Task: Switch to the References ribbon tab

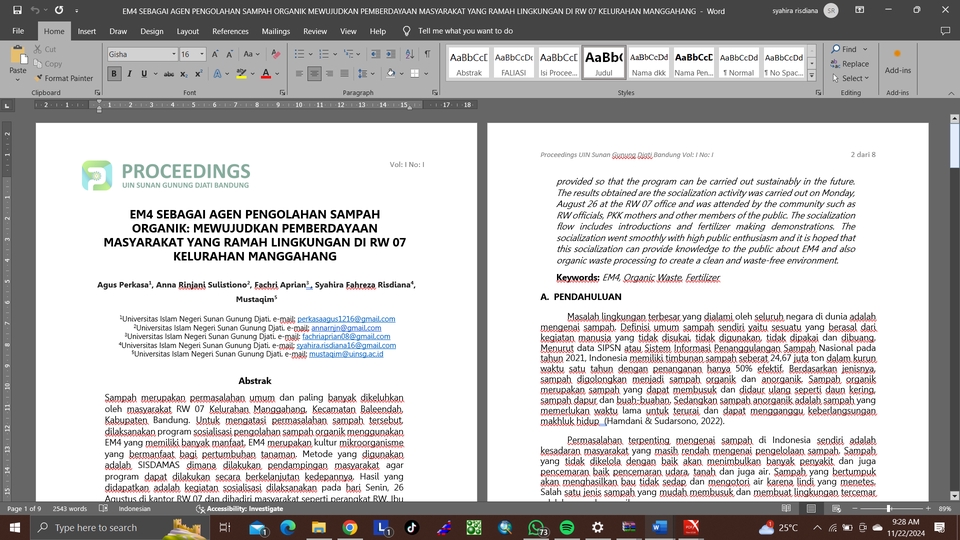Action: tap(230, 31)
